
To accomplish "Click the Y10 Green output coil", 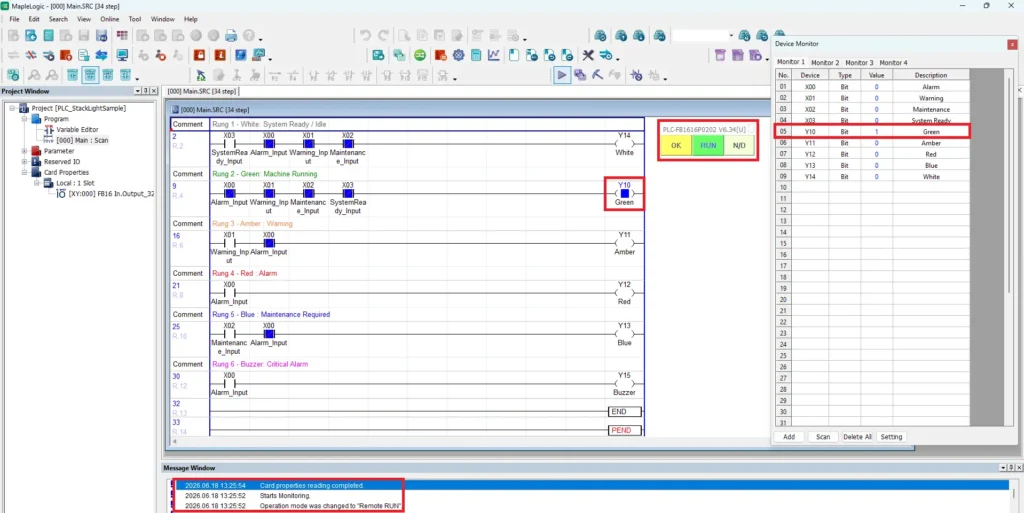I will click(624, 193).
